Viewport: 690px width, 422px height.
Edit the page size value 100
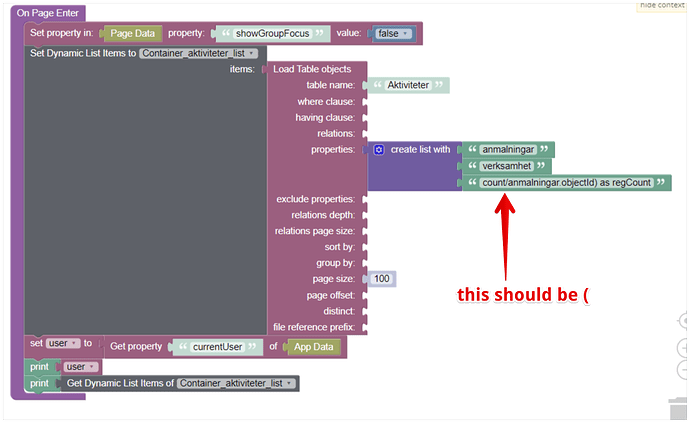(382, 279)
